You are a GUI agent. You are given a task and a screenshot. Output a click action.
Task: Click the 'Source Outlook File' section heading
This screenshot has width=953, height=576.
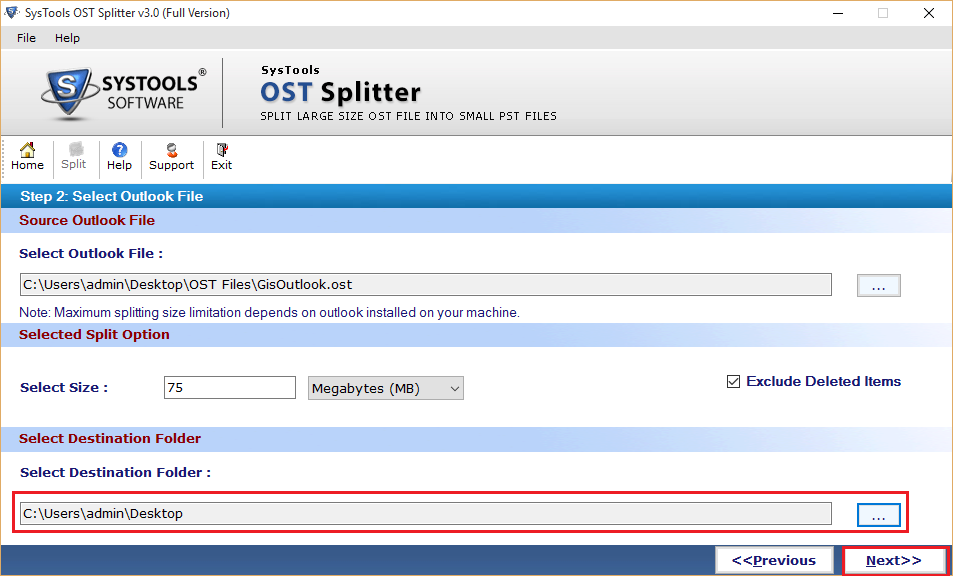[x=87, y=220]
